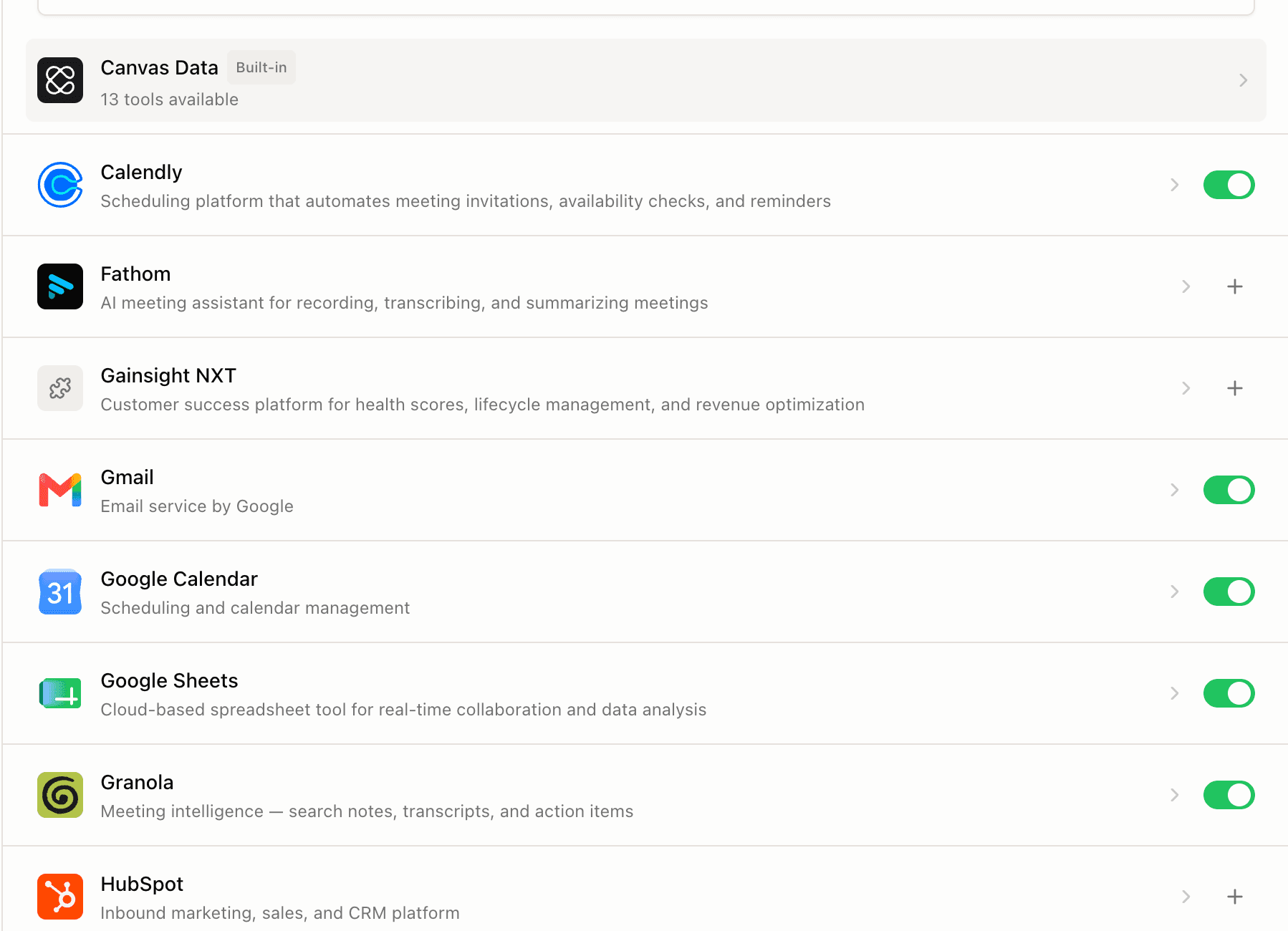Select the Gmail name
Image resolution: width=1288 pixels, height=931 pixels.
click(x=127, y=477)
